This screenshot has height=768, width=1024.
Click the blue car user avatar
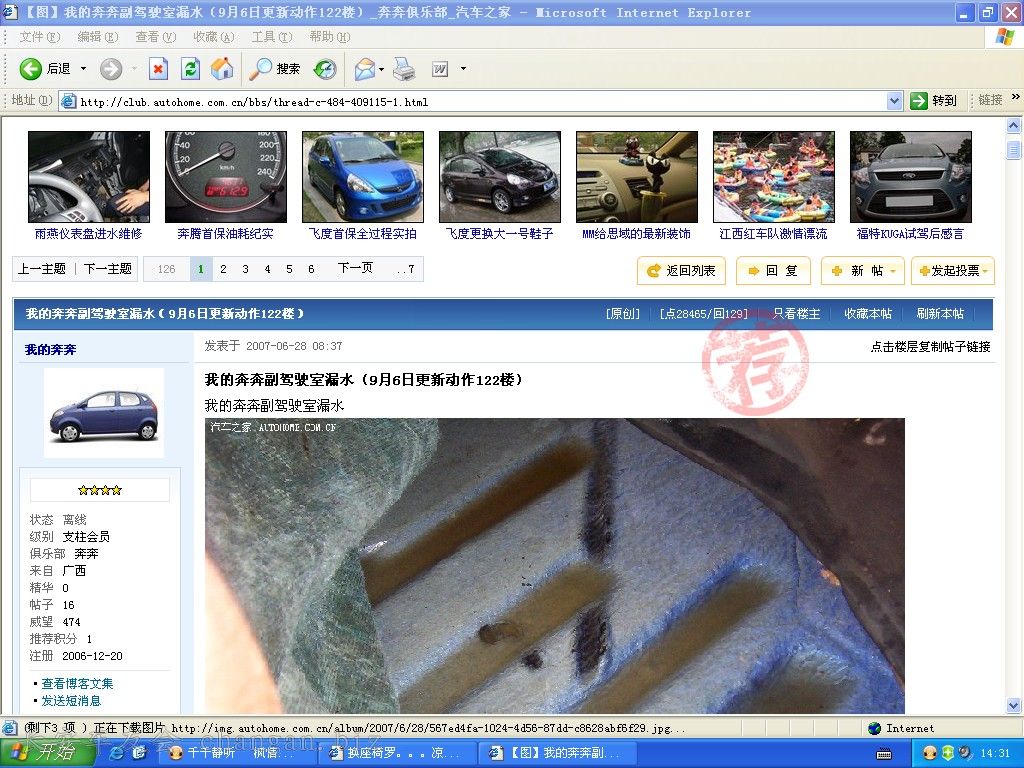click(104, 413)
